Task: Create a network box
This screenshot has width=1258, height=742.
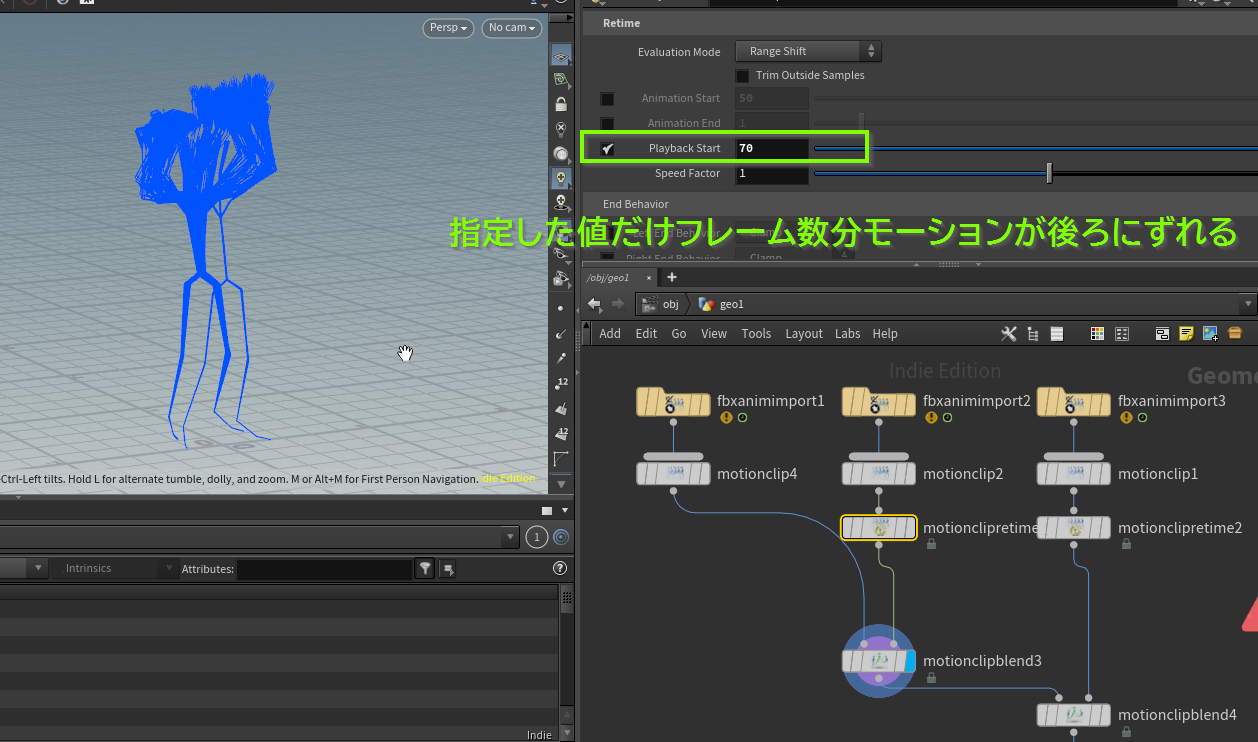Action: 1162,333
